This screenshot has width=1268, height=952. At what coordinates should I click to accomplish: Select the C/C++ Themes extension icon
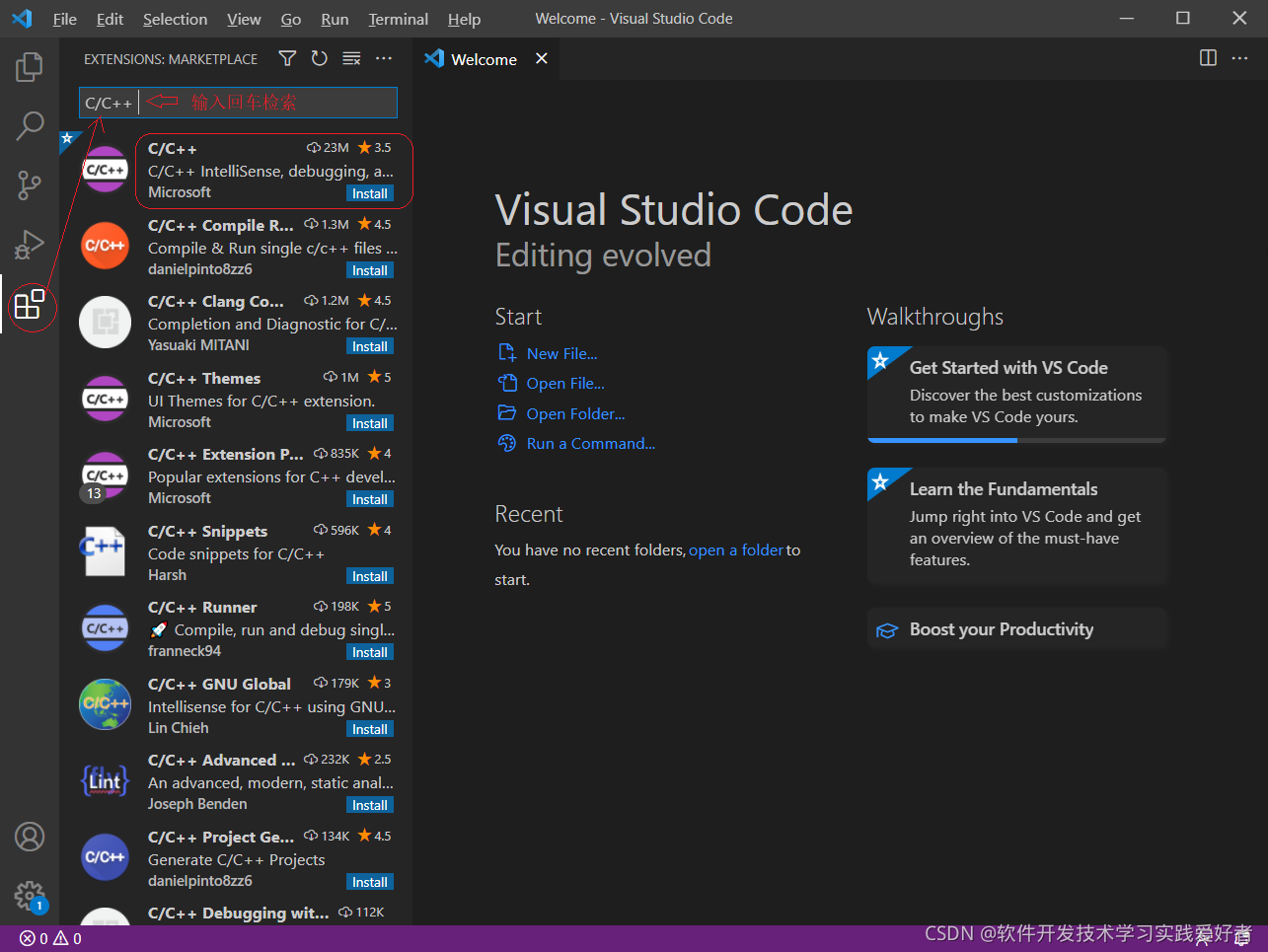coord(105,399)
